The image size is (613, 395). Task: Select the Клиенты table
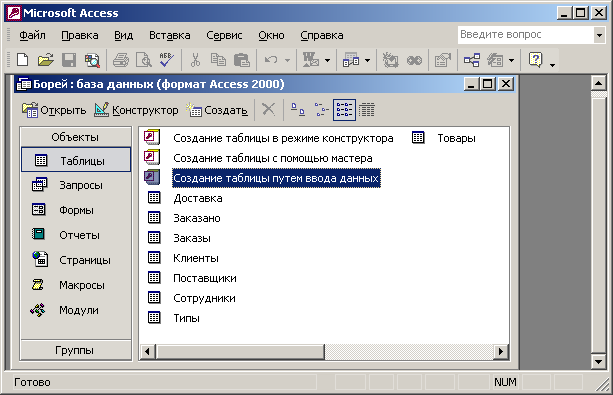(x=183, y=258)
